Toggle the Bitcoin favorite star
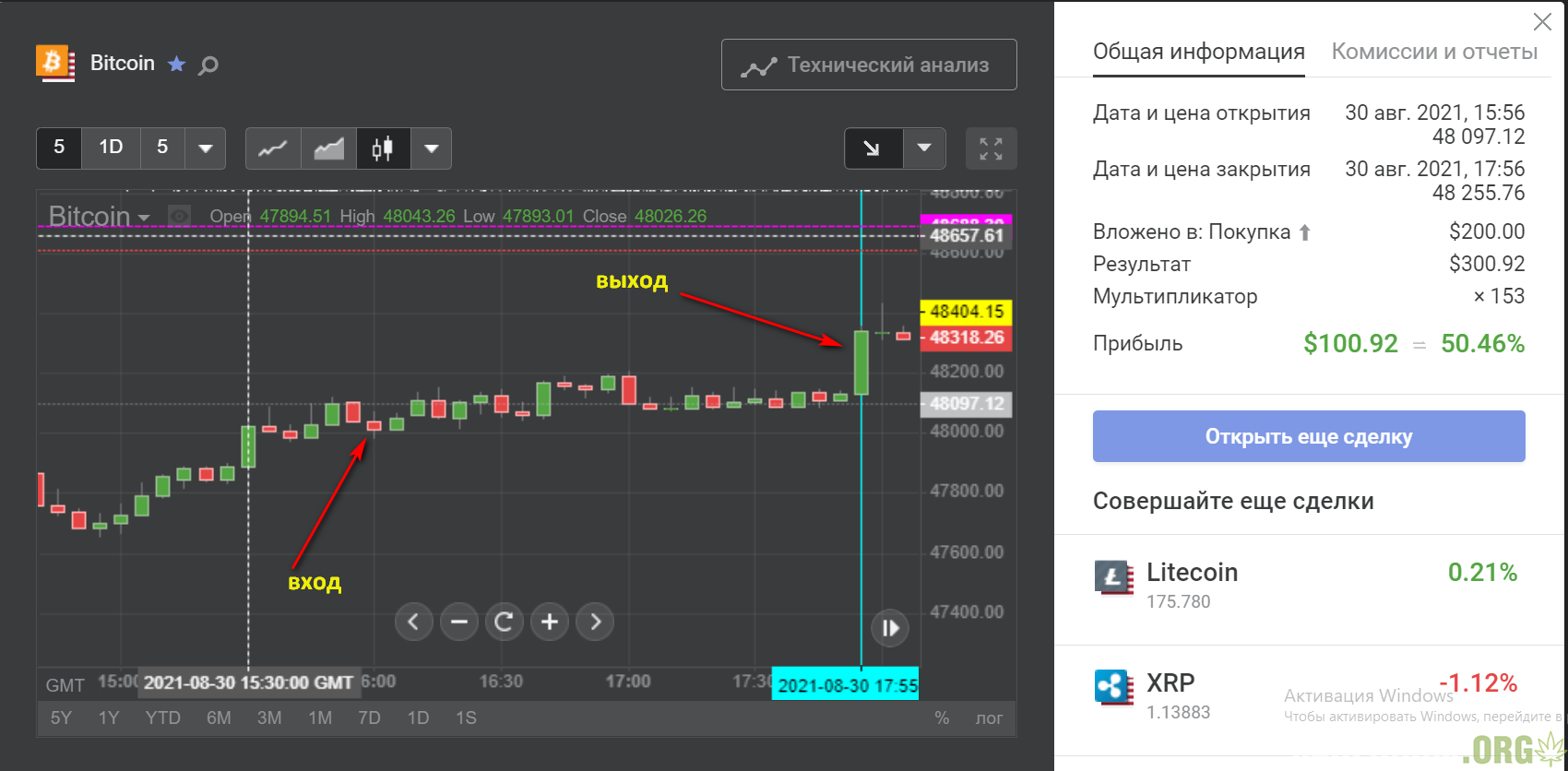The height and width of the screenshot is (771, 1568). 176,64
